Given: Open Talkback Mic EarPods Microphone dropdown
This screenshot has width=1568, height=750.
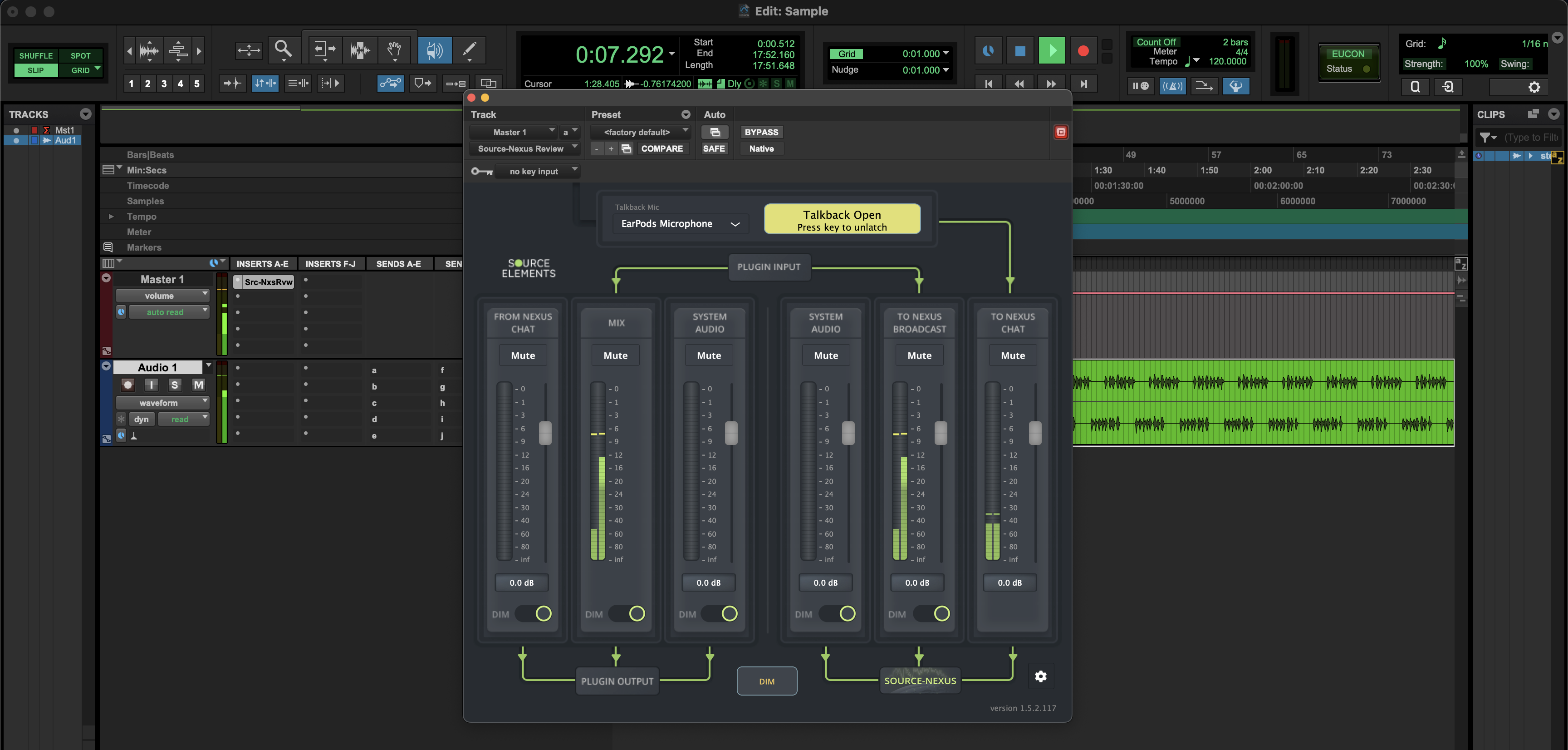Looking at the screenshot, I should pos(679,224).
